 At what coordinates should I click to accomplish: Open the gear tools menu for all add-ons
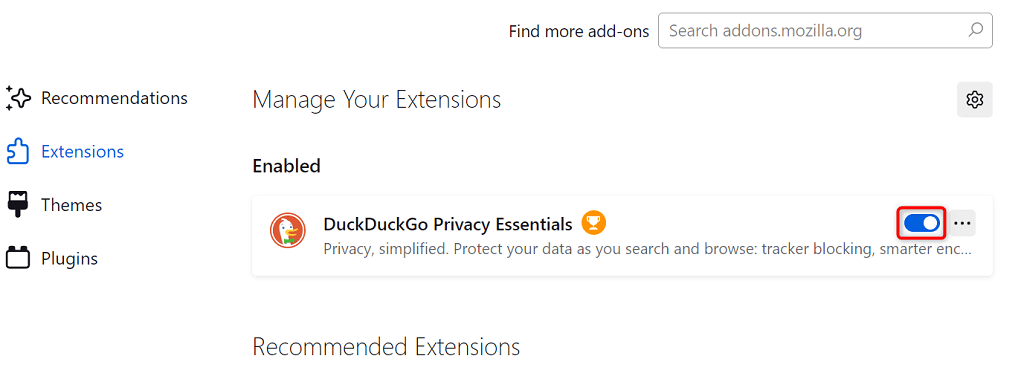(974, 100)
